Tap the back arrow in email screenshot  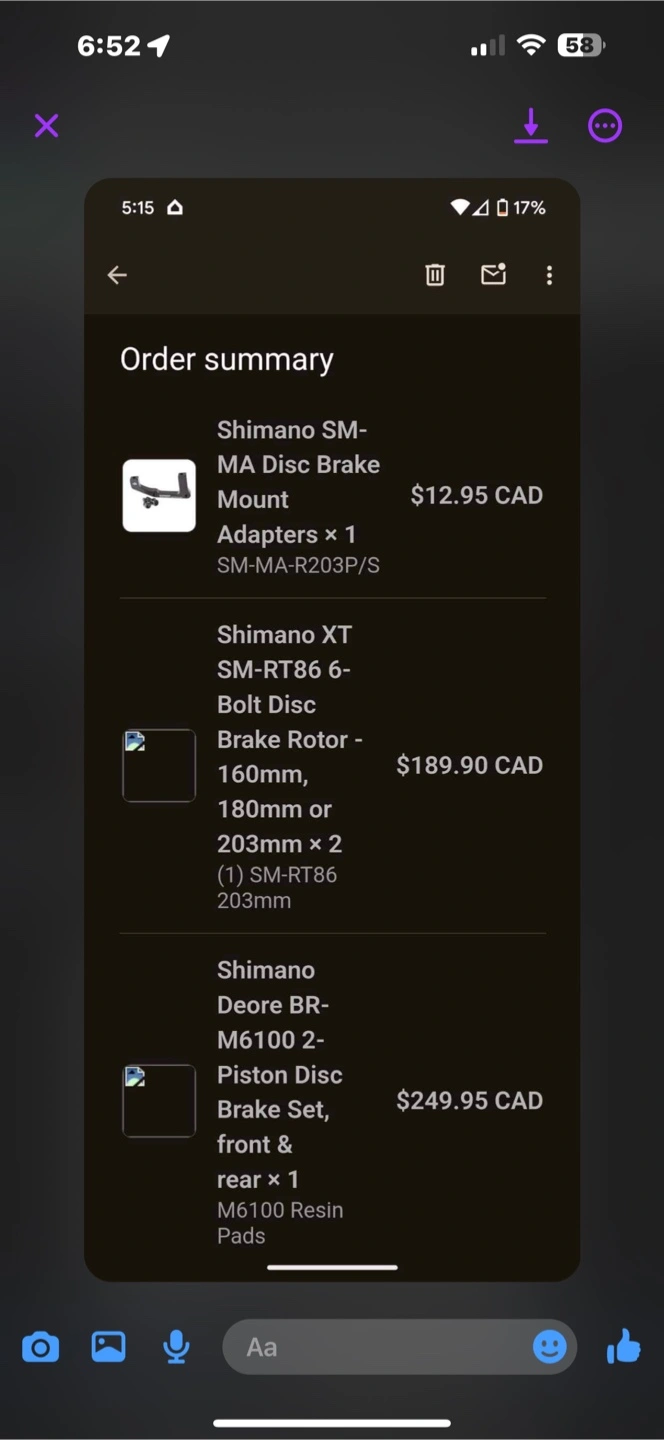(x=117, y=275)
